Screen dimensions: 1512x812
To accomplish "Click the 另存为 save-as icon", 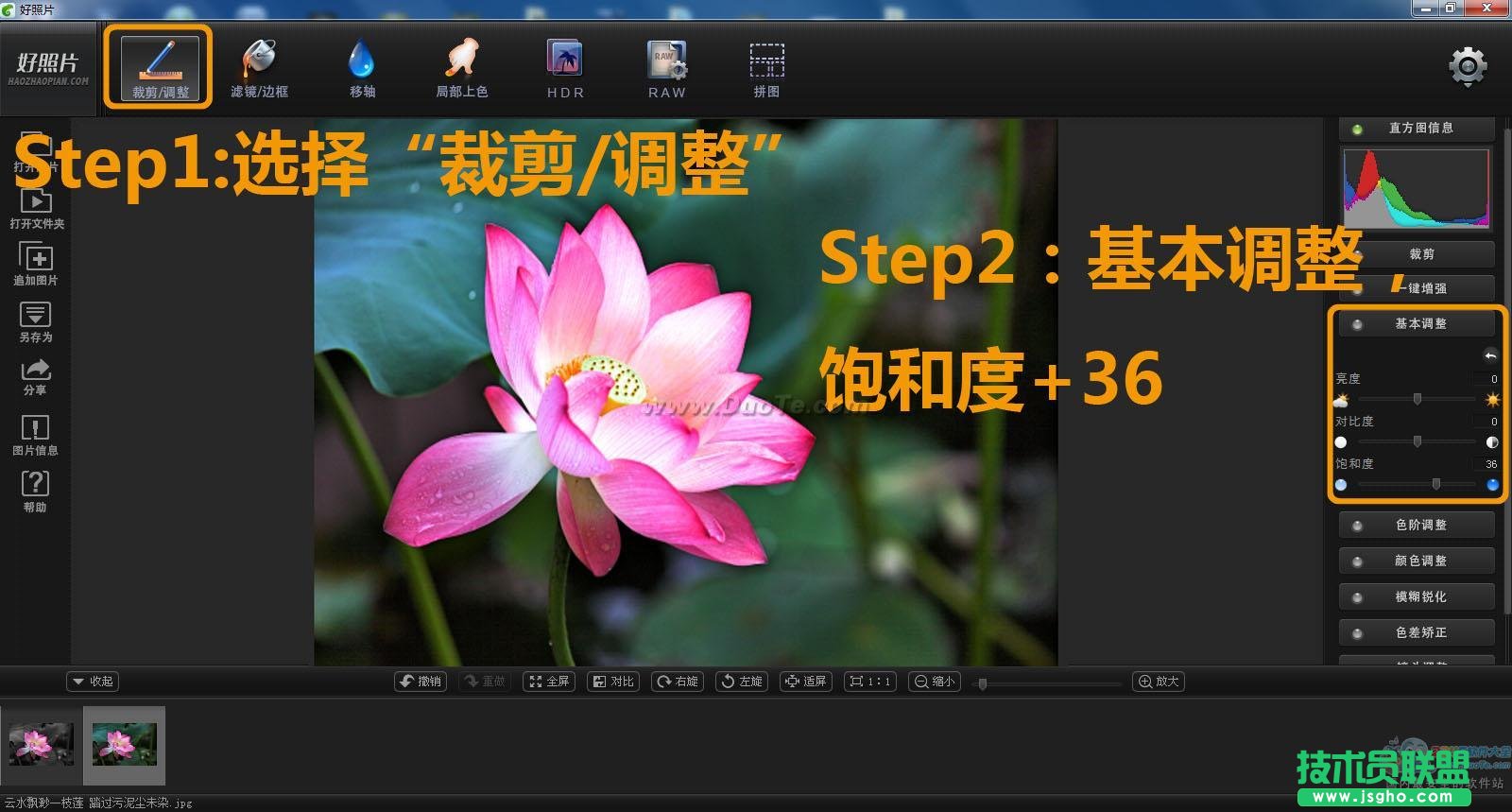I will pyautogui.click(x=36, y=321).
